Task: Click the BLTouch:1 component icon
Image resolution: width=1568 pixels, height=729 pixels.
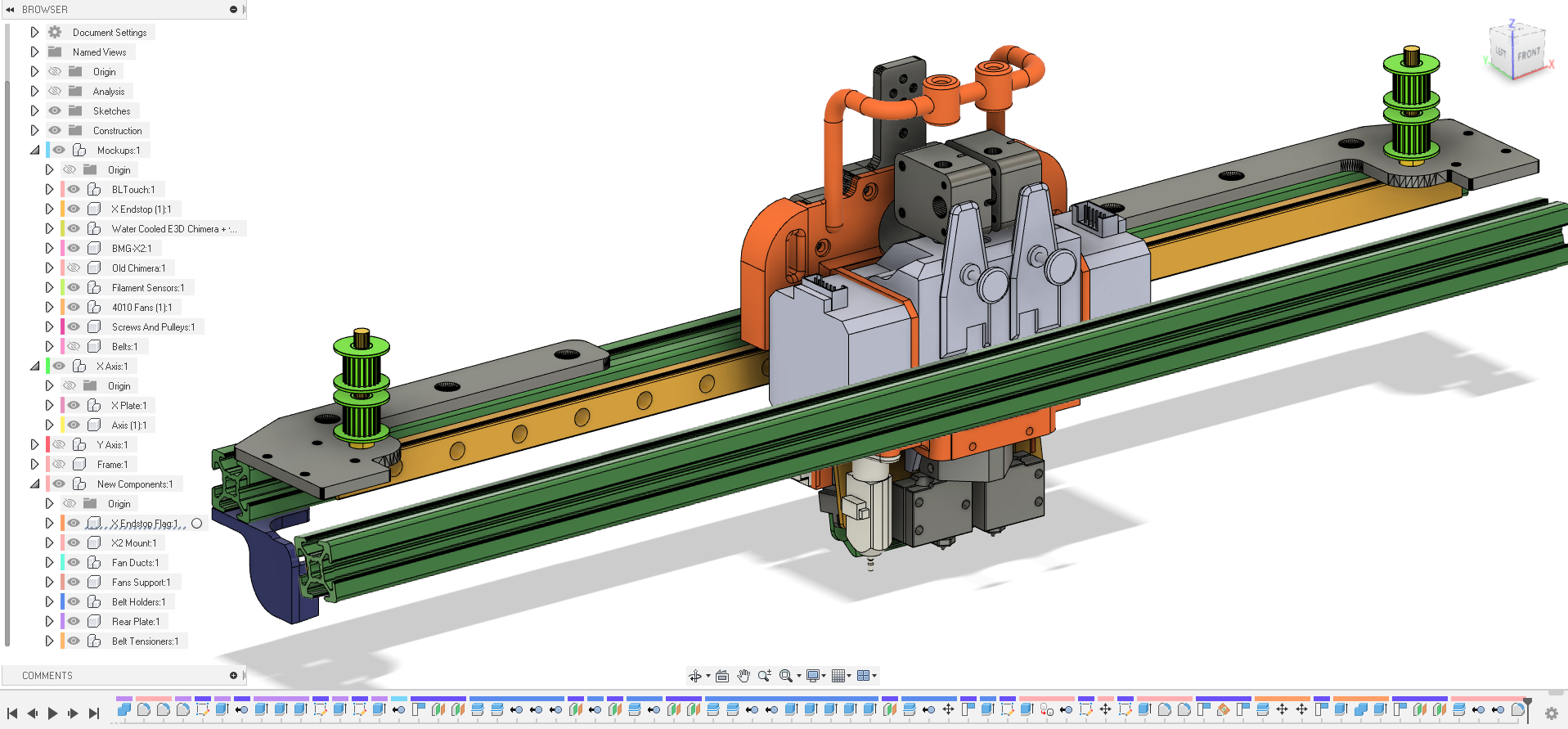Action: (94, 190)
